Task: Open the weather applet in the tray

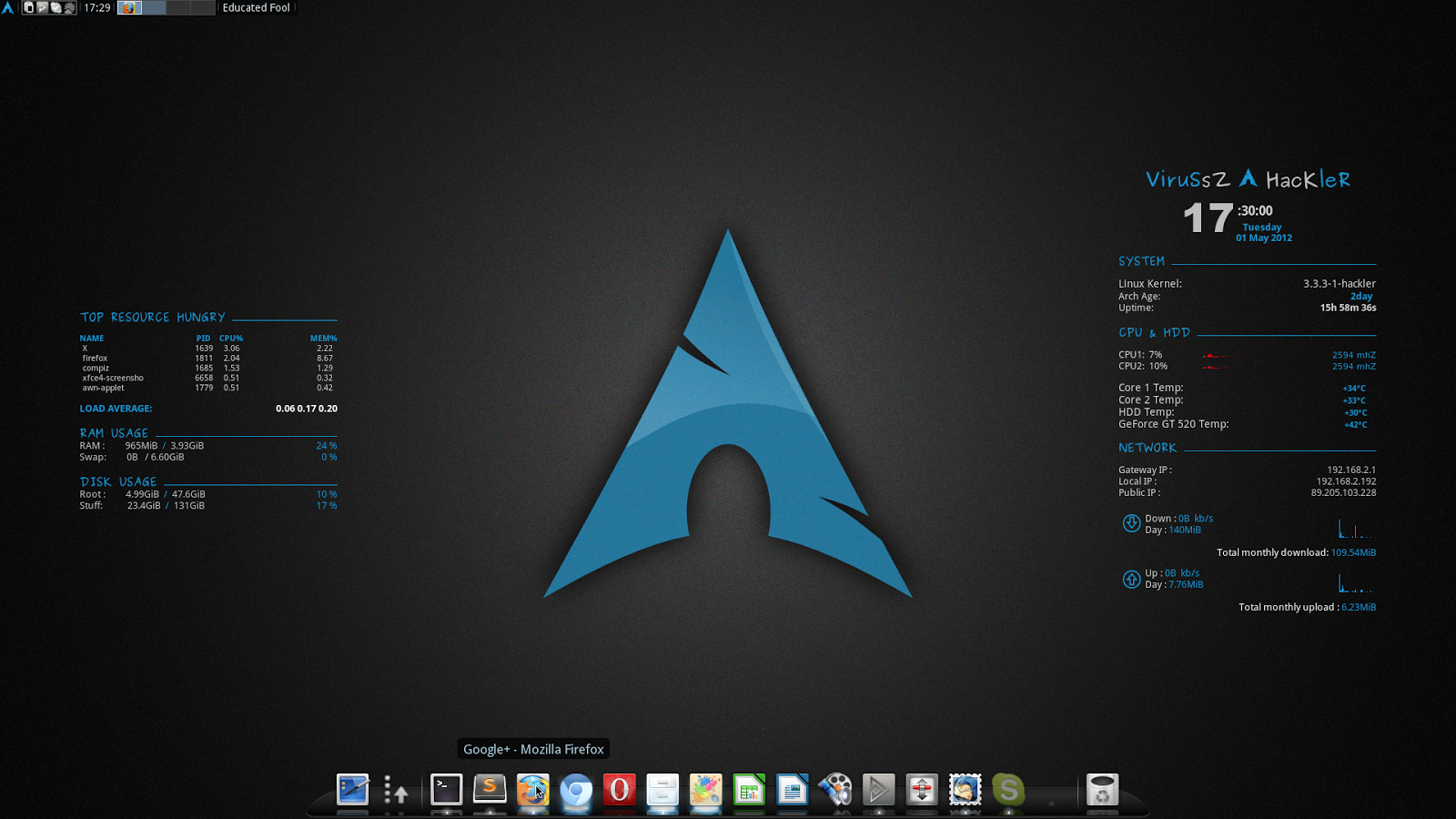Action: (69, 7)
